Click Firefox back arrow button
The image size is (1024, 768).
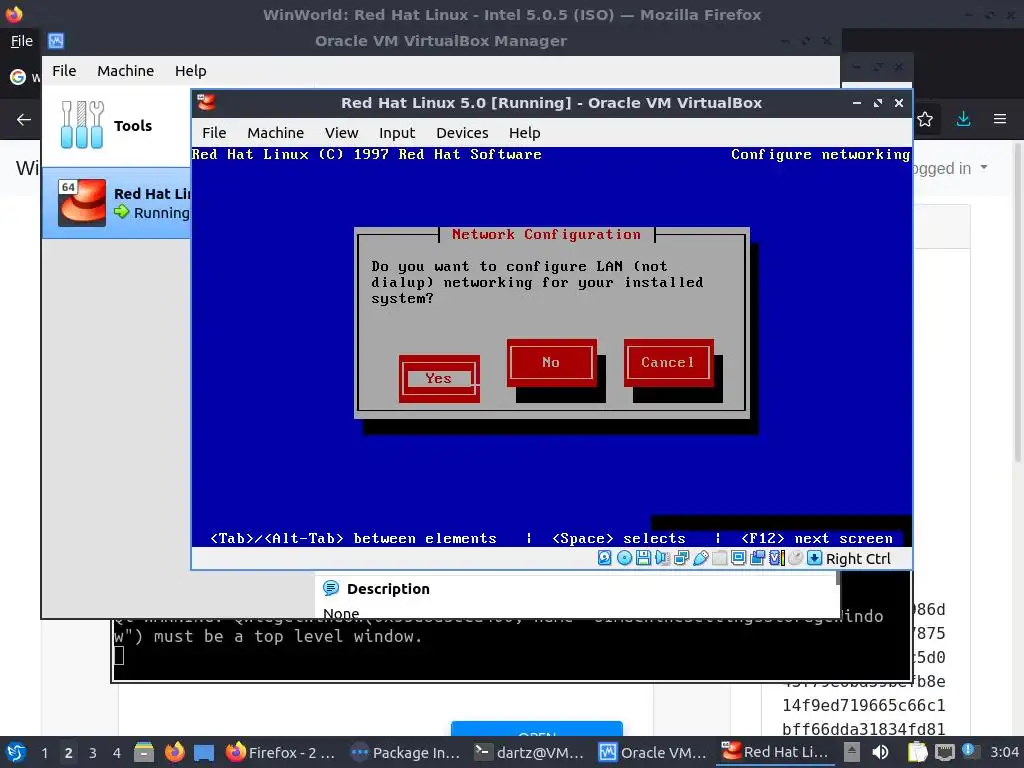tap(24, 120)
